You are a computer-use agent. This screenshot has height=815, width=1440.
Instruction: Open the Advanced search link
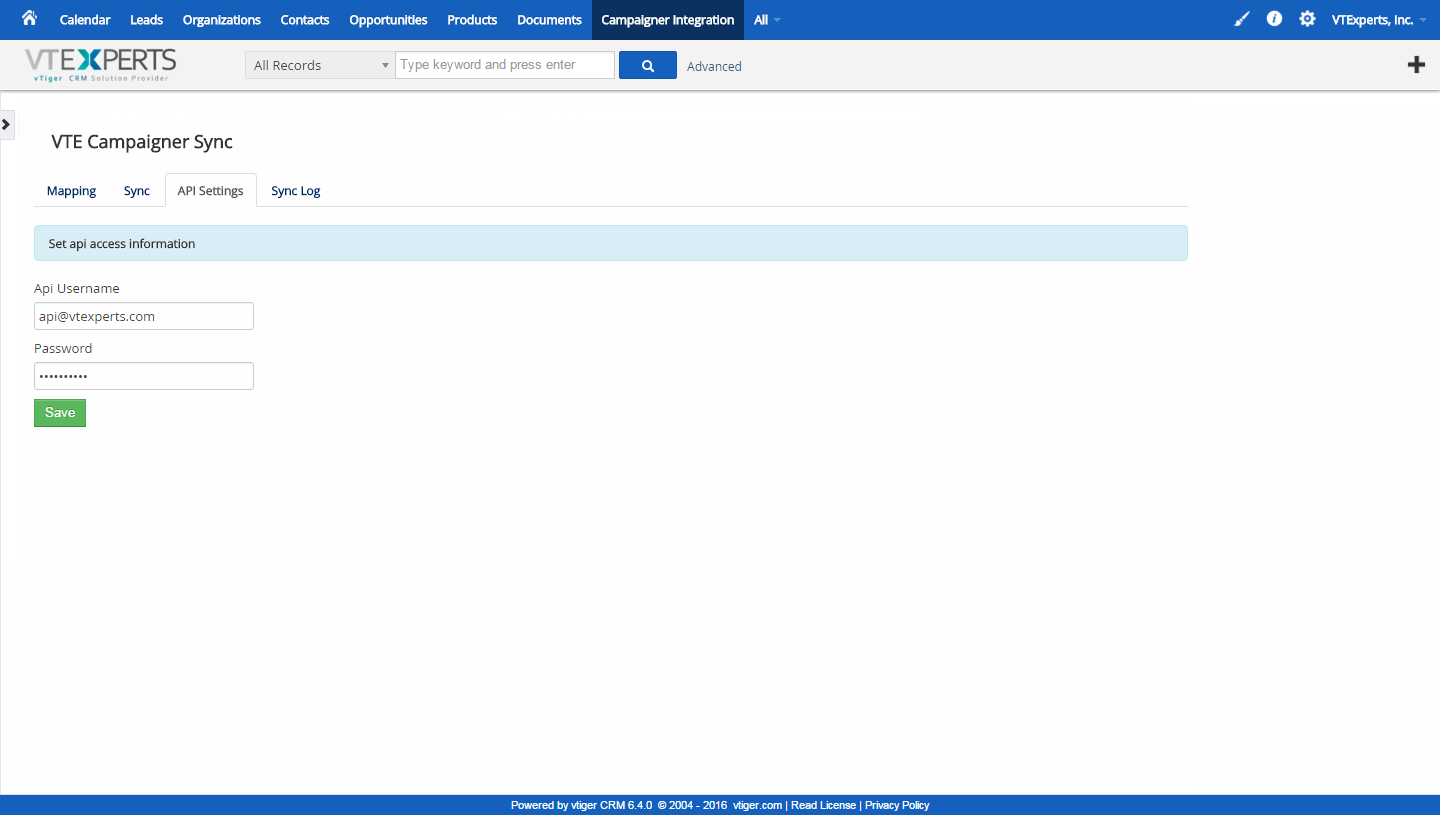[x=714, y=66]
